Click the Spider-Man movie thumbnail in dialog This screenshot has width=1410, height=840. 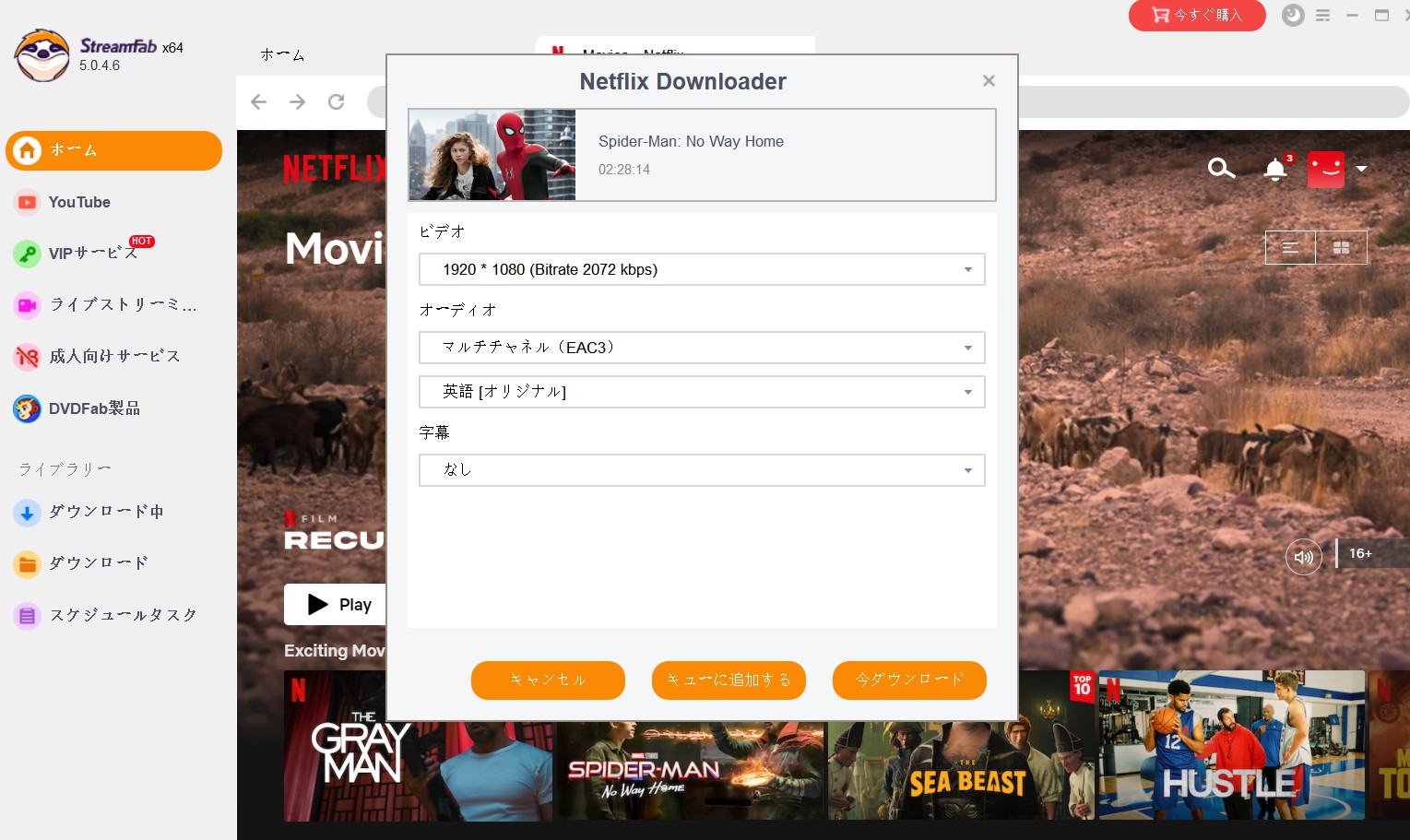[x=492, y=155]
